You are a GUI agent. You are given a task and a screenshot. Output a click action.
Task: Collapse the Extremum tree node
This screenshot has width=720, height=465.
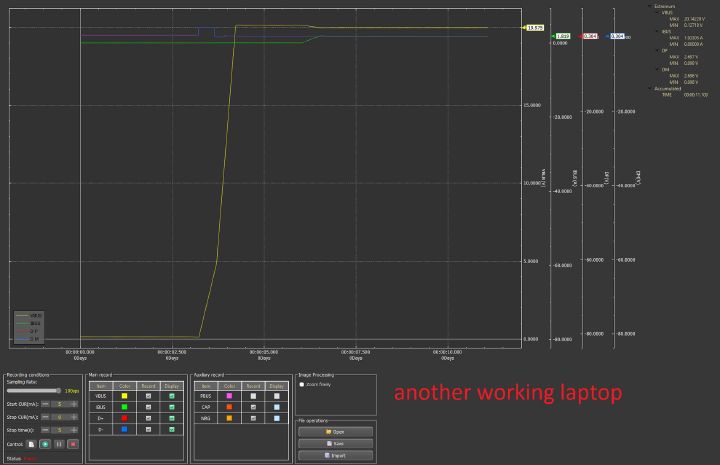650,6
